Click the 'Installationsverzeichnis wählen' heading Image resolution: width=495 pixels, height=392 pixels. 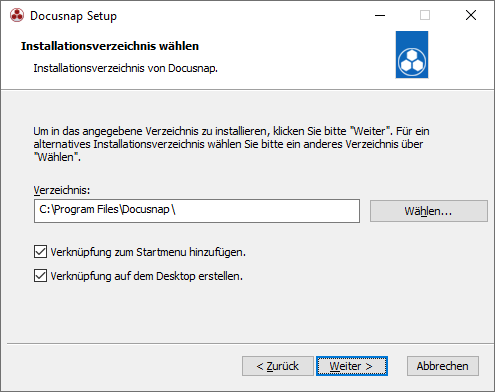tap(110, 46)
